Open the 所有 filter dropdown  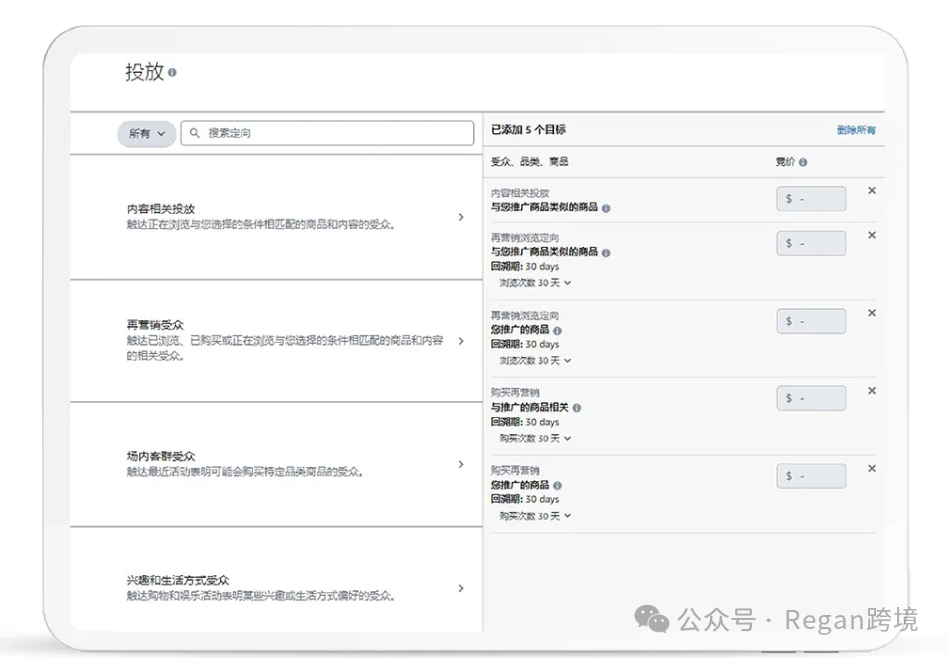[146, 132]
